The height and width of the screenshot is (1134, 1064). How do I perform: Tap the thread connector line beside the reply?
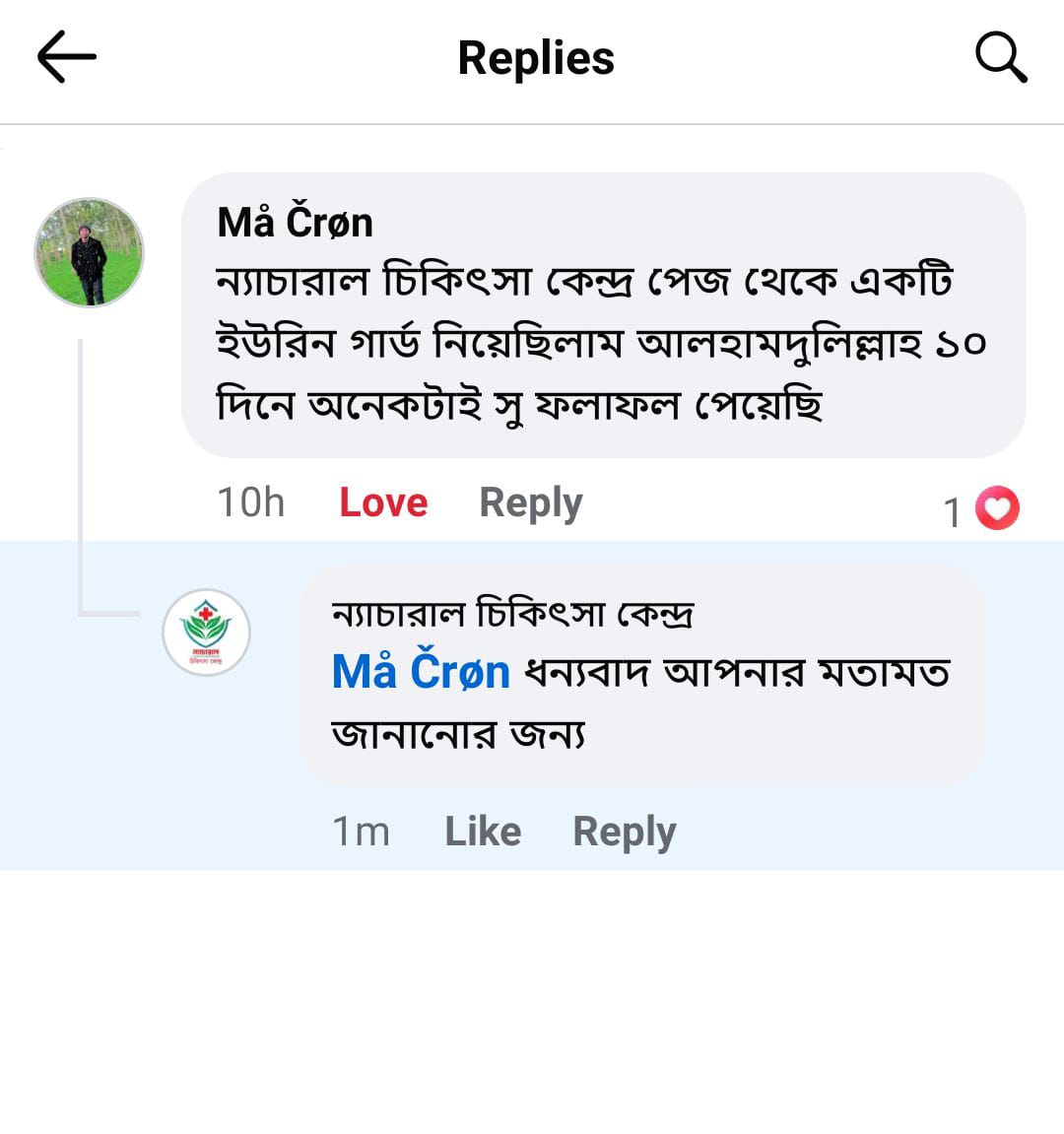81,473
